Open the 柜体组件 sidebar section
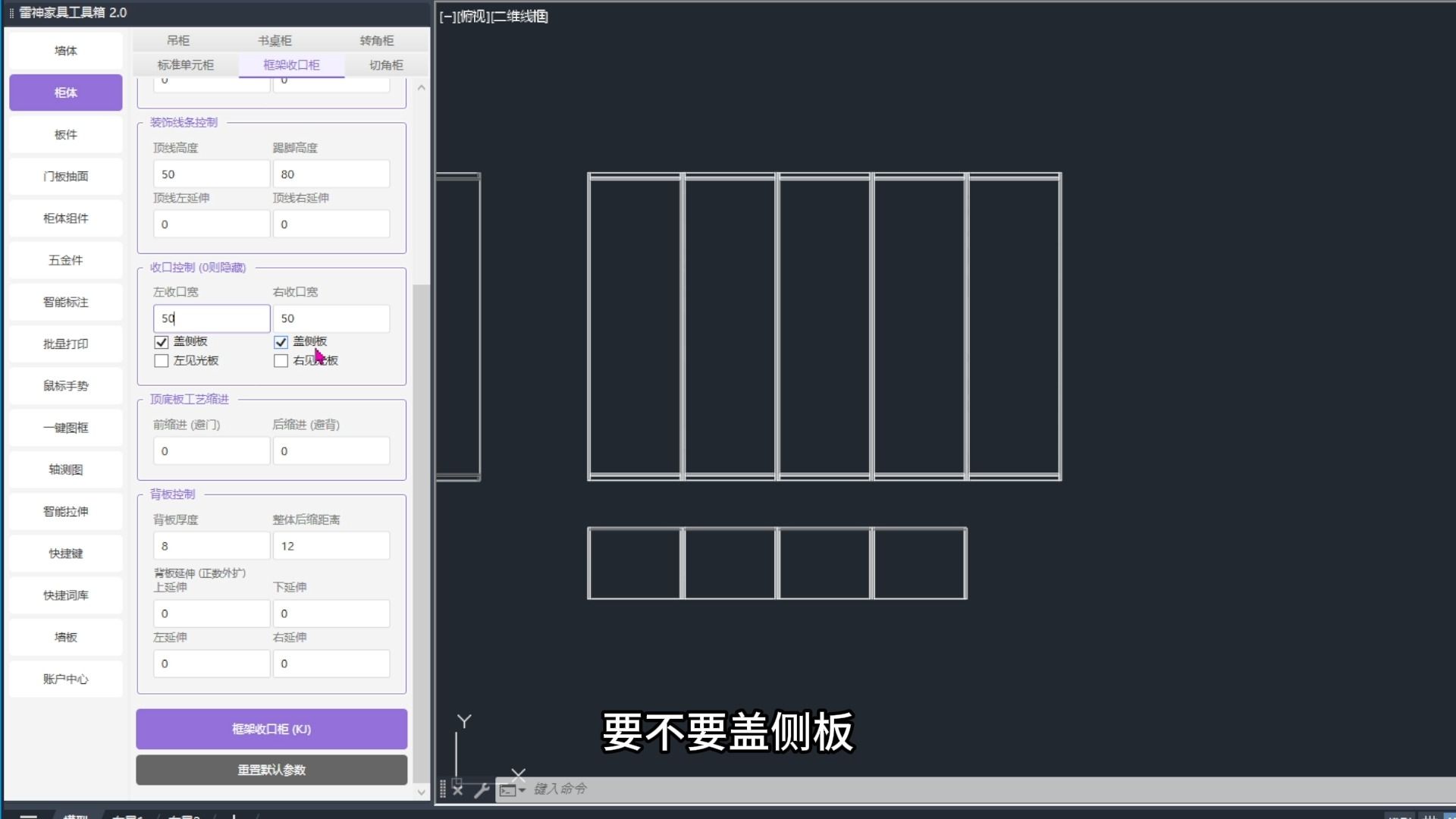The width and height of the screenshot is (1456, 819). (66, 218)
